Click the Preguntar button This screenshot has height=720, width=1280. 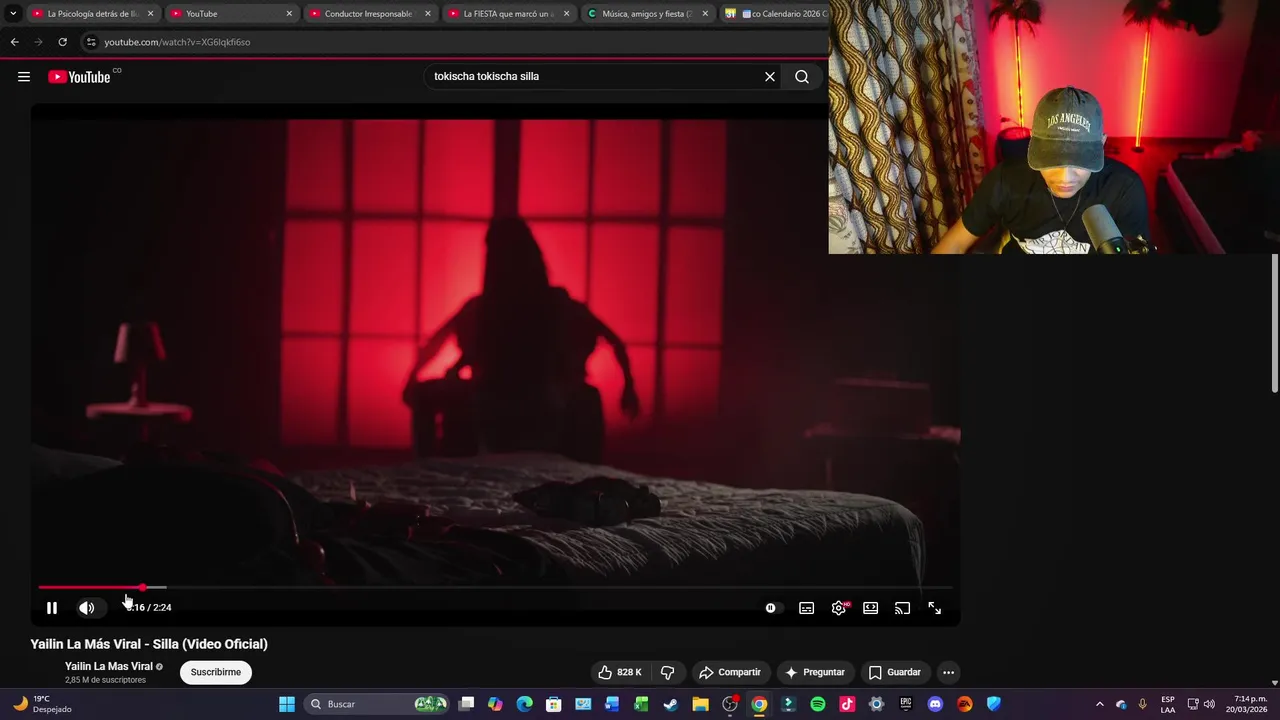pyautogui.click(x=814, y=672)
